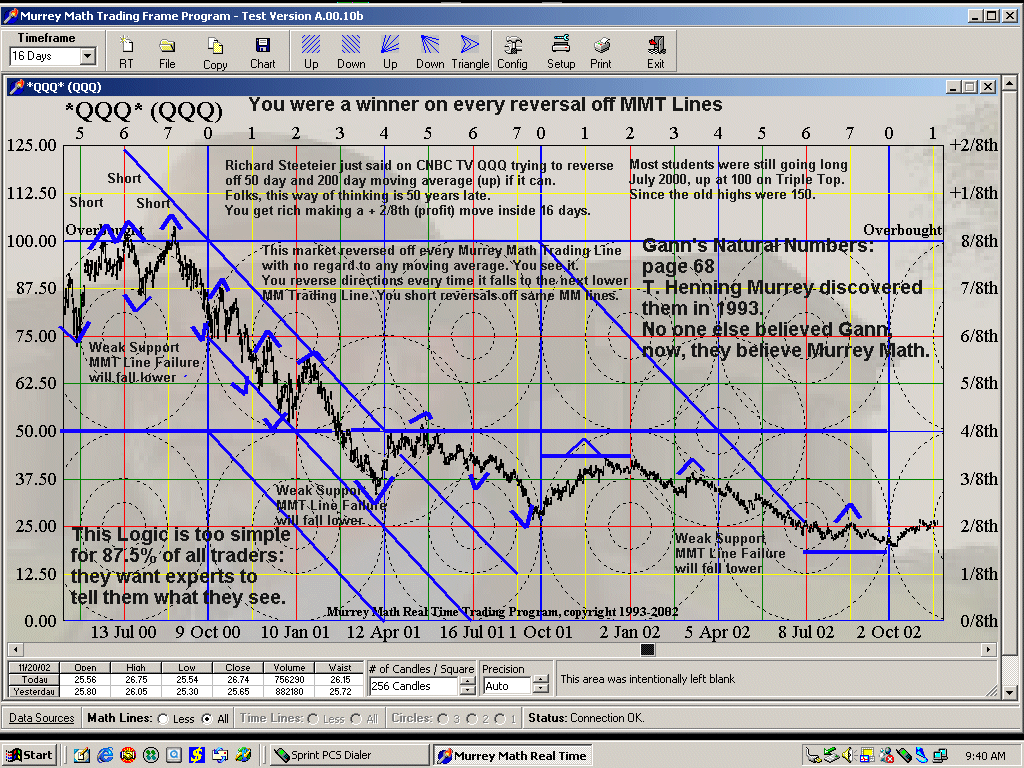Click the horizontal scrollbar thumb under the chart

tap(648, 649)
